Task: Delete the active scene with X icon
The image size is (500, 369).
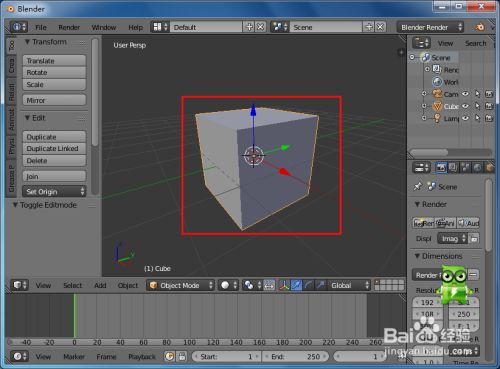Action: click(x=380, y=27)
